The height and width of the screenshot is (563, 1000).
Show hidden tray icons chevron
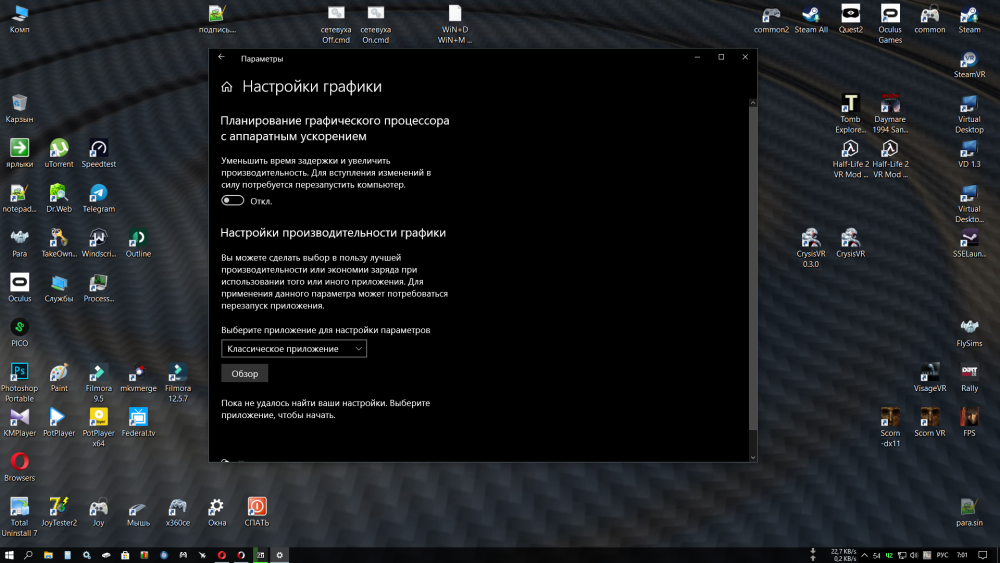(865, 555)
